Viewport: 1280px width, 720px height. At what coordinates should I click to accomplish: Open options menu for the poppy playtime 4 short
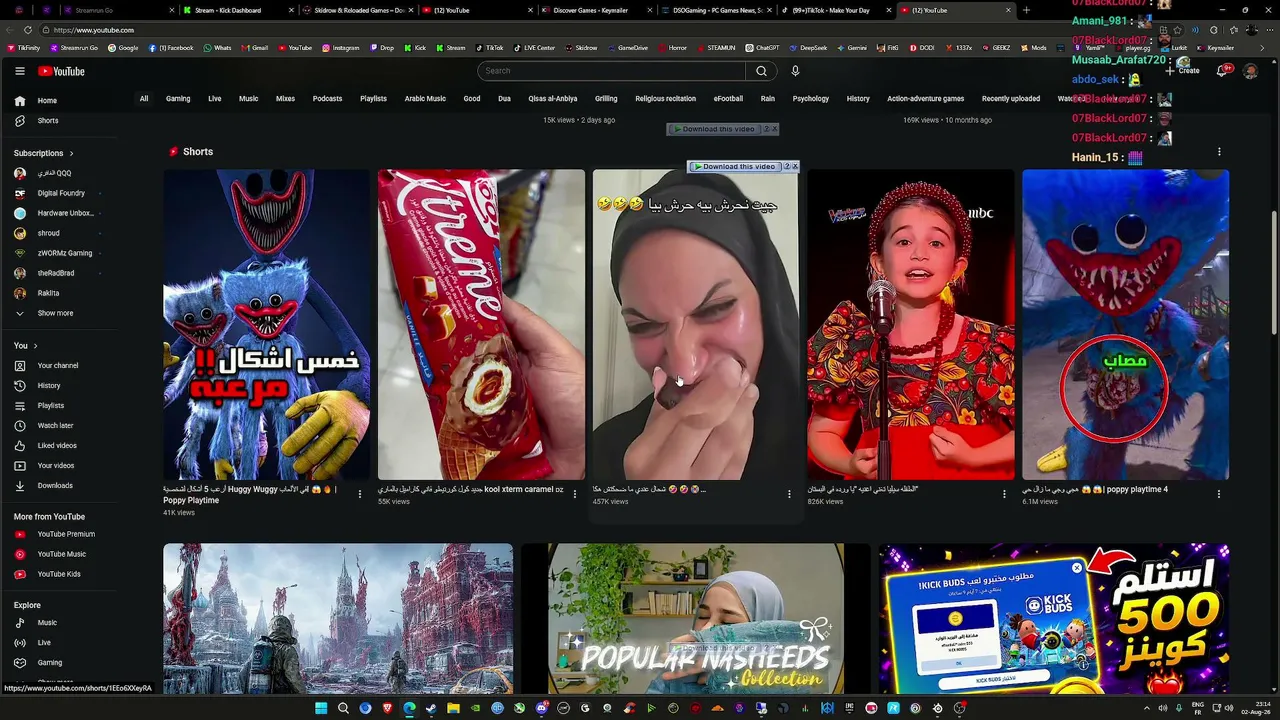[1219, 494]
